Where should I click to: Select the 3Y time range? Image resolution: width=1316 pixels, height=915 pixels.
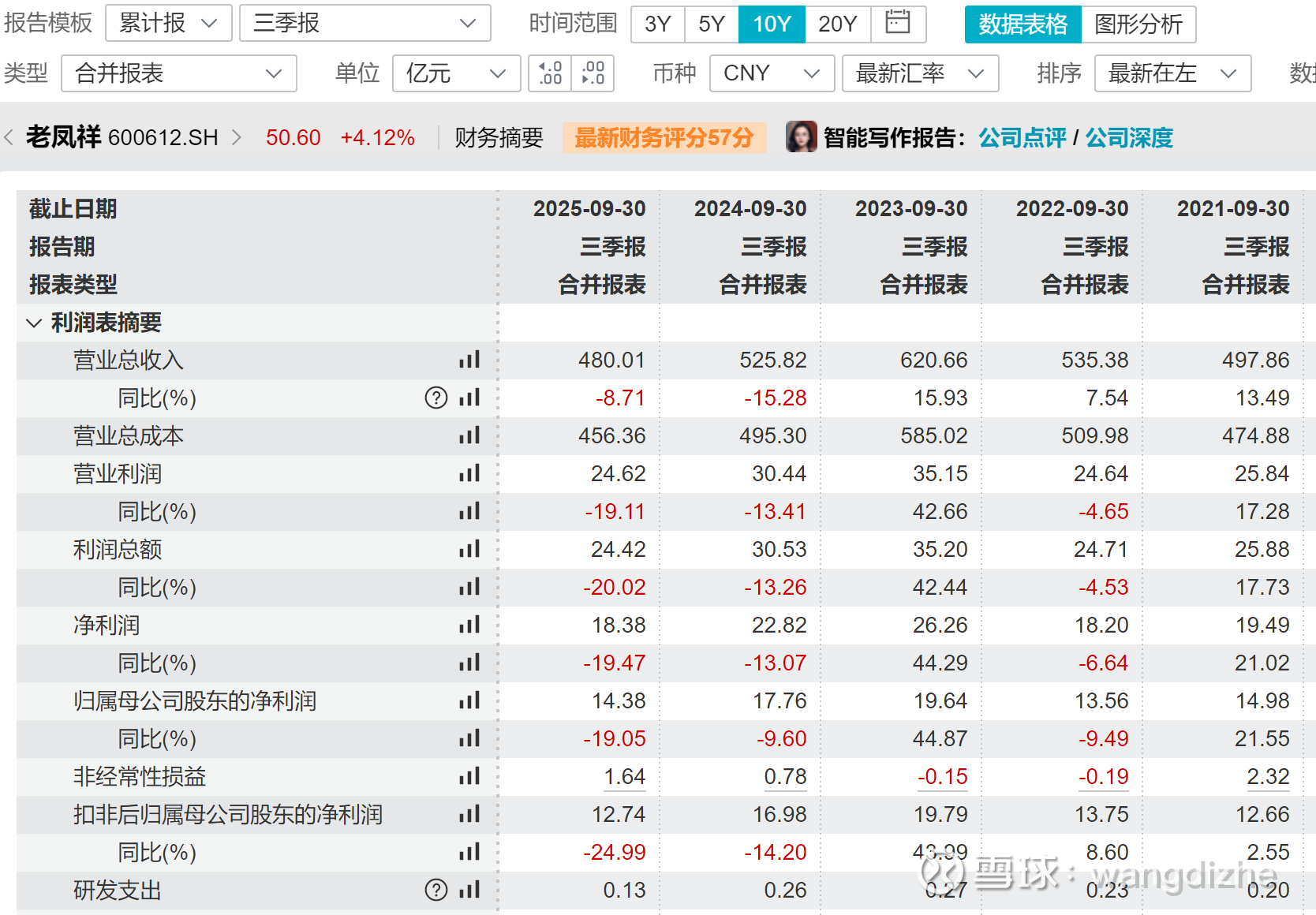[x=657, y=24]
